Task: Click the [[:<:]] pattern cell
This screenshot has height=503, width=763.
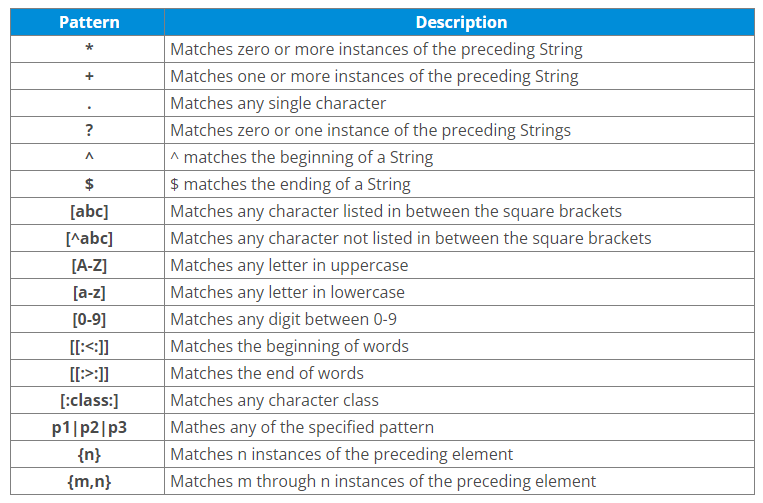Action: coord(88,346)
